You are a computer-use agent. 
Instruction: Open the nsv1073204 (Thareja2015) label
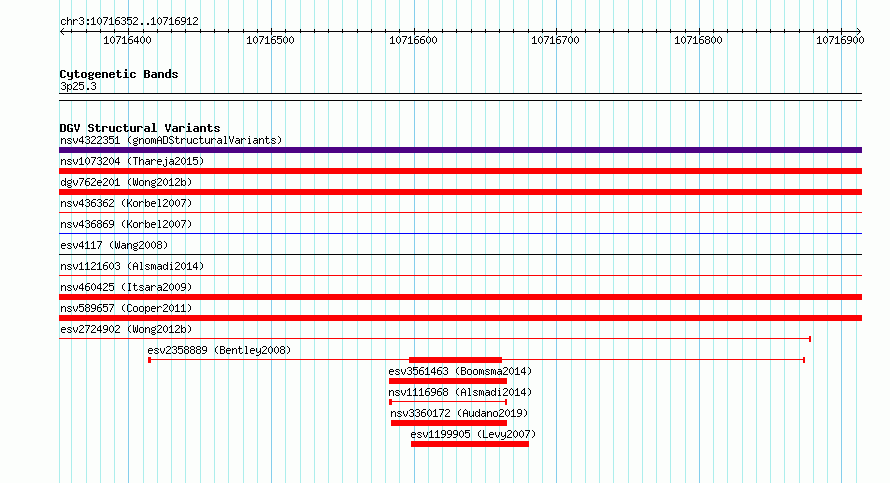pyautogui.click(x=132, y=161)
